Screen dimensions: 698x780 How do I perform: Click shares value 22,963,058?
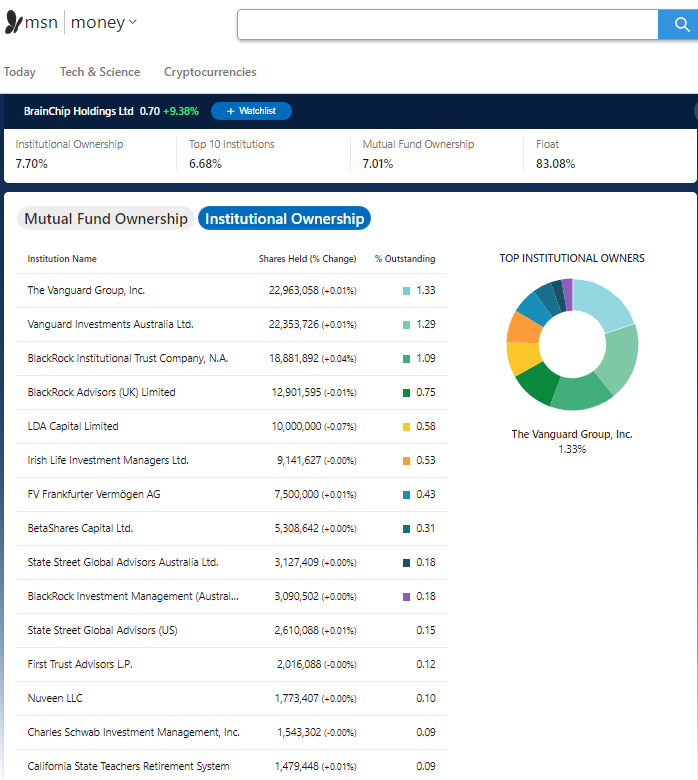point(294,291)
